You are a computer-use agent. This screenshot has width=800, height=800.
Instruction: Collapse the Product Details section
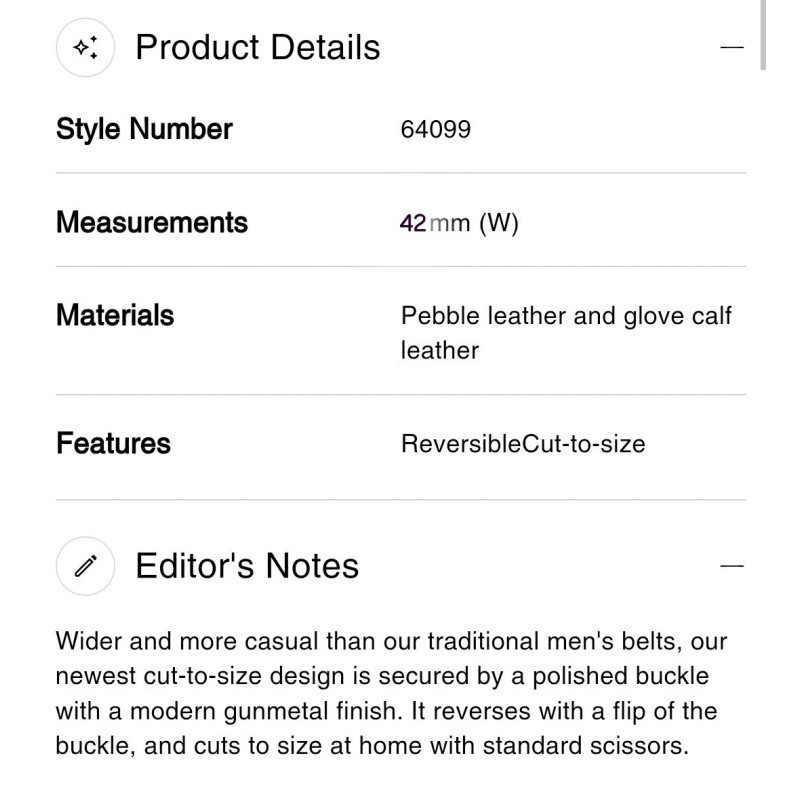(x=732, y=48)
